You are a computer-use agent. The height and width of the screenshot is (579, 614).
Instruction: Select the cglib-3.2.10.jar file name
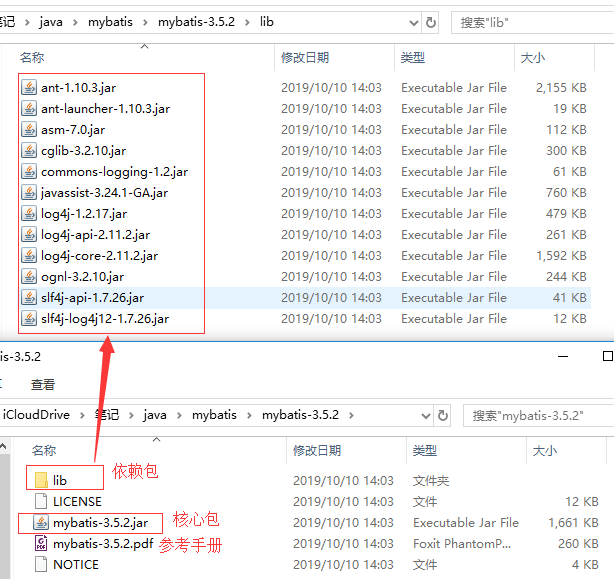click(x=84, y=151)
